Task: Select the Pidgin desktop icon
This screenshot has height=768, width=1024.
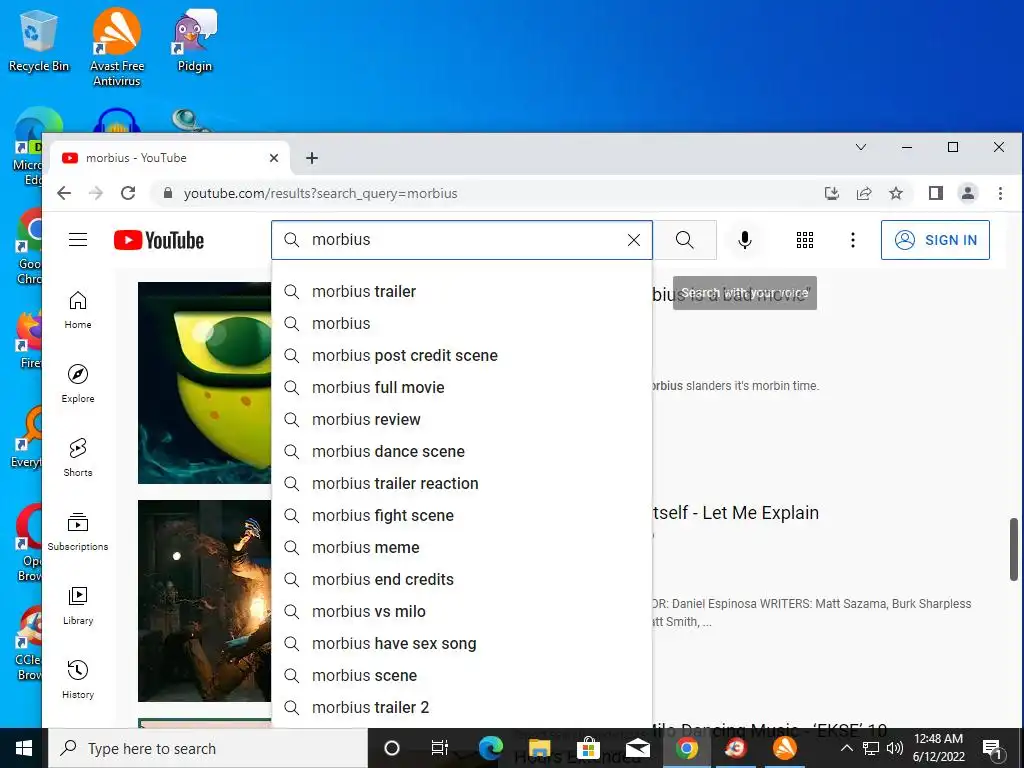Action: click(x=195, y=40)
